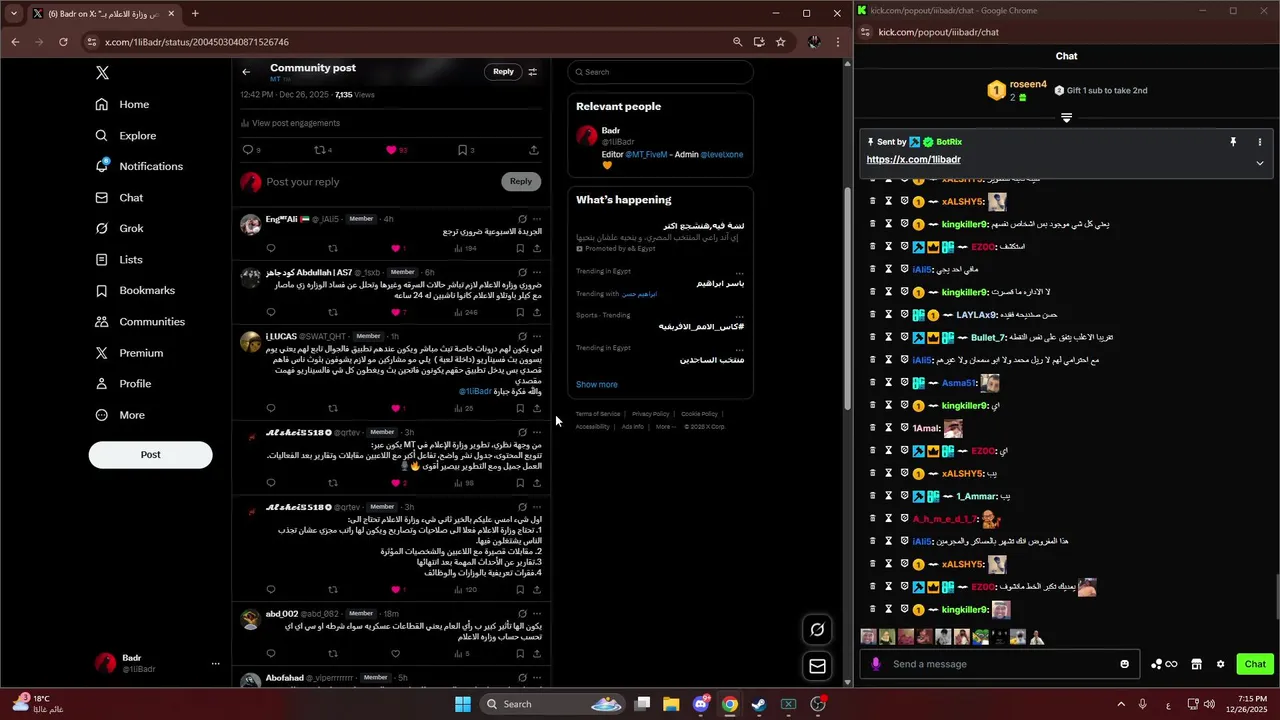Open pinned message three-dot menu
The height and width of the screenshot is (720, 1280).
1260,142
